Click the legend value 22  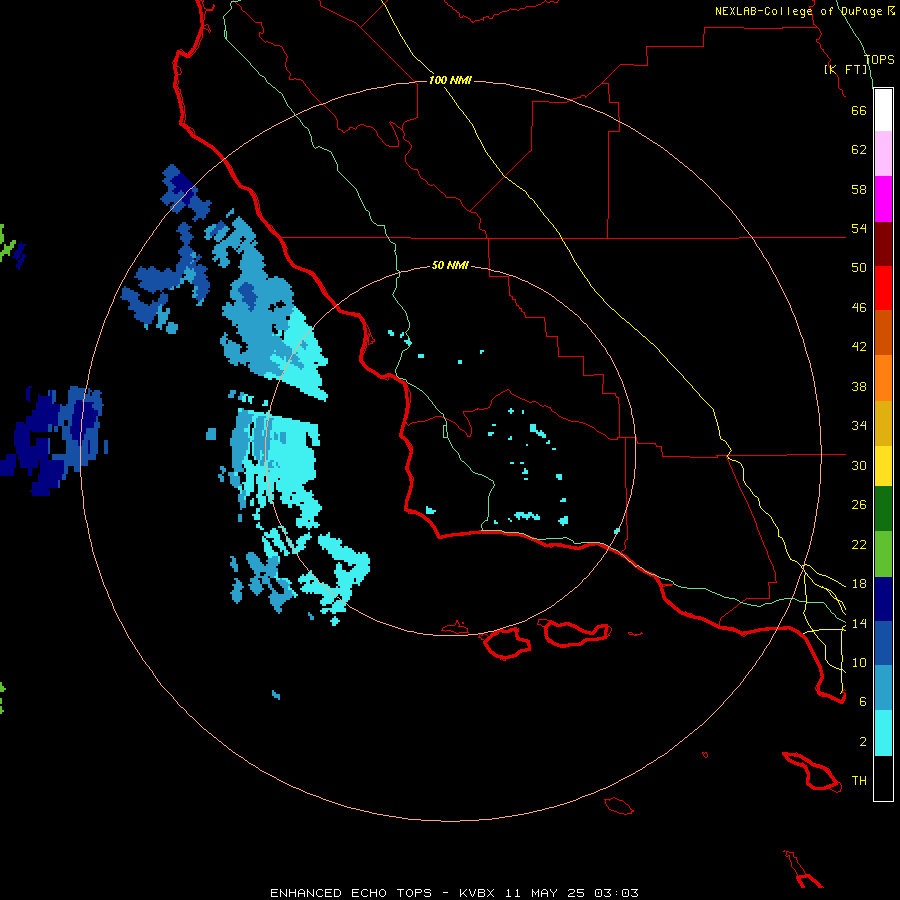tap(859, 544)
